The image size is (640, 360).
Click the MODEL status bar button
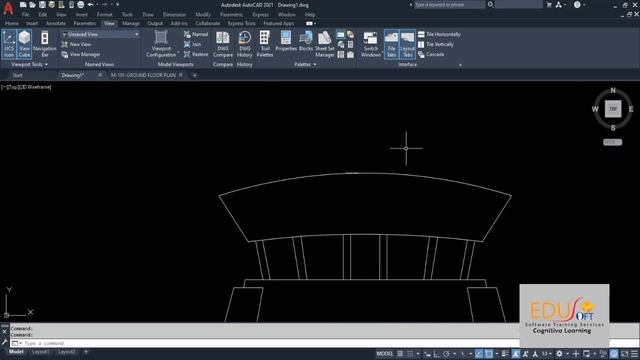coord(384,354)
